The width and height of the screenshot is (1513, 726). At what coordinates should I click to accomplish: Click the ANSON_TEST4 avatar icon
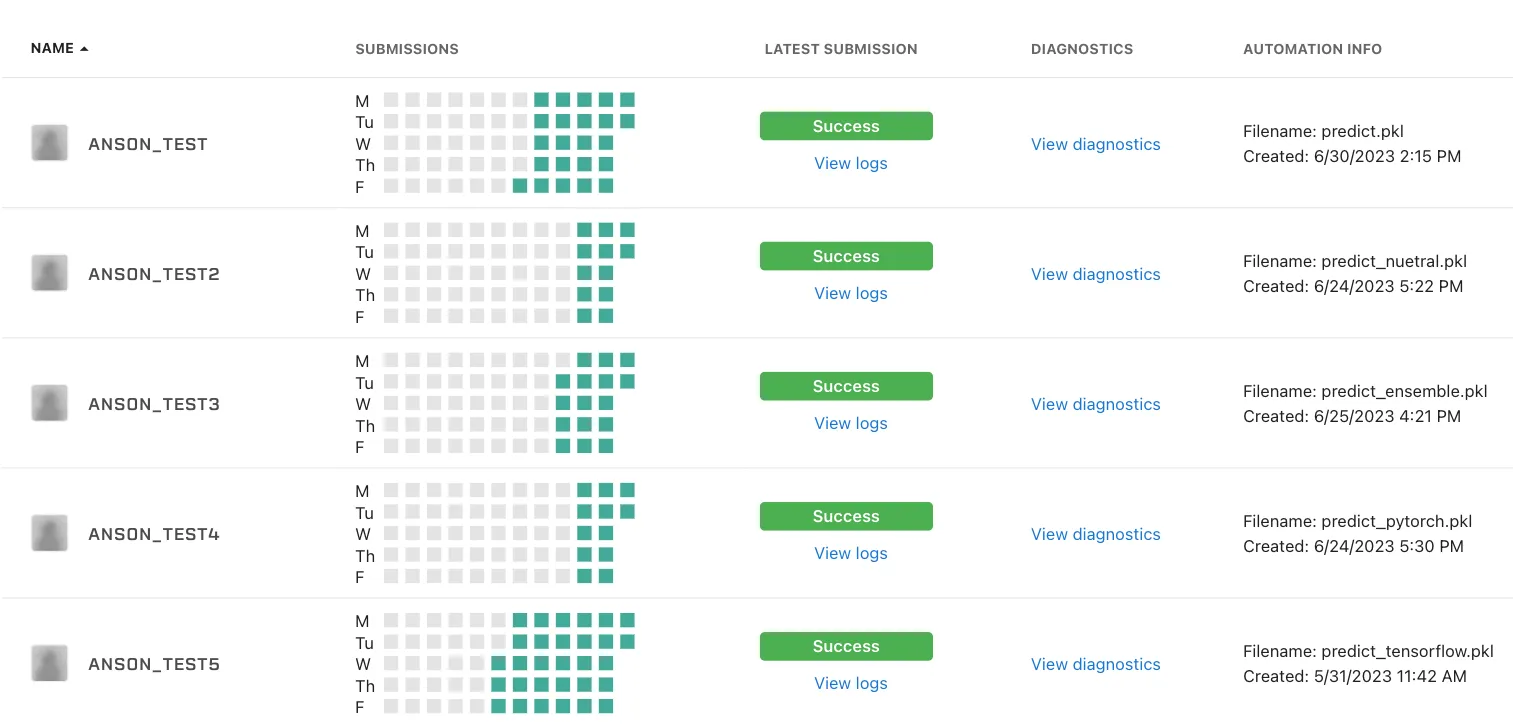click(49, 533)
